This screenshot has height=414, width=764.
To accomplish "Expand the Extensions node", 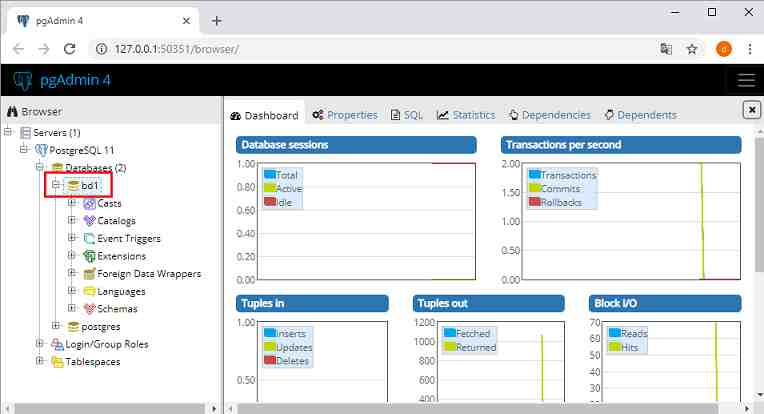I will [72, 255].
